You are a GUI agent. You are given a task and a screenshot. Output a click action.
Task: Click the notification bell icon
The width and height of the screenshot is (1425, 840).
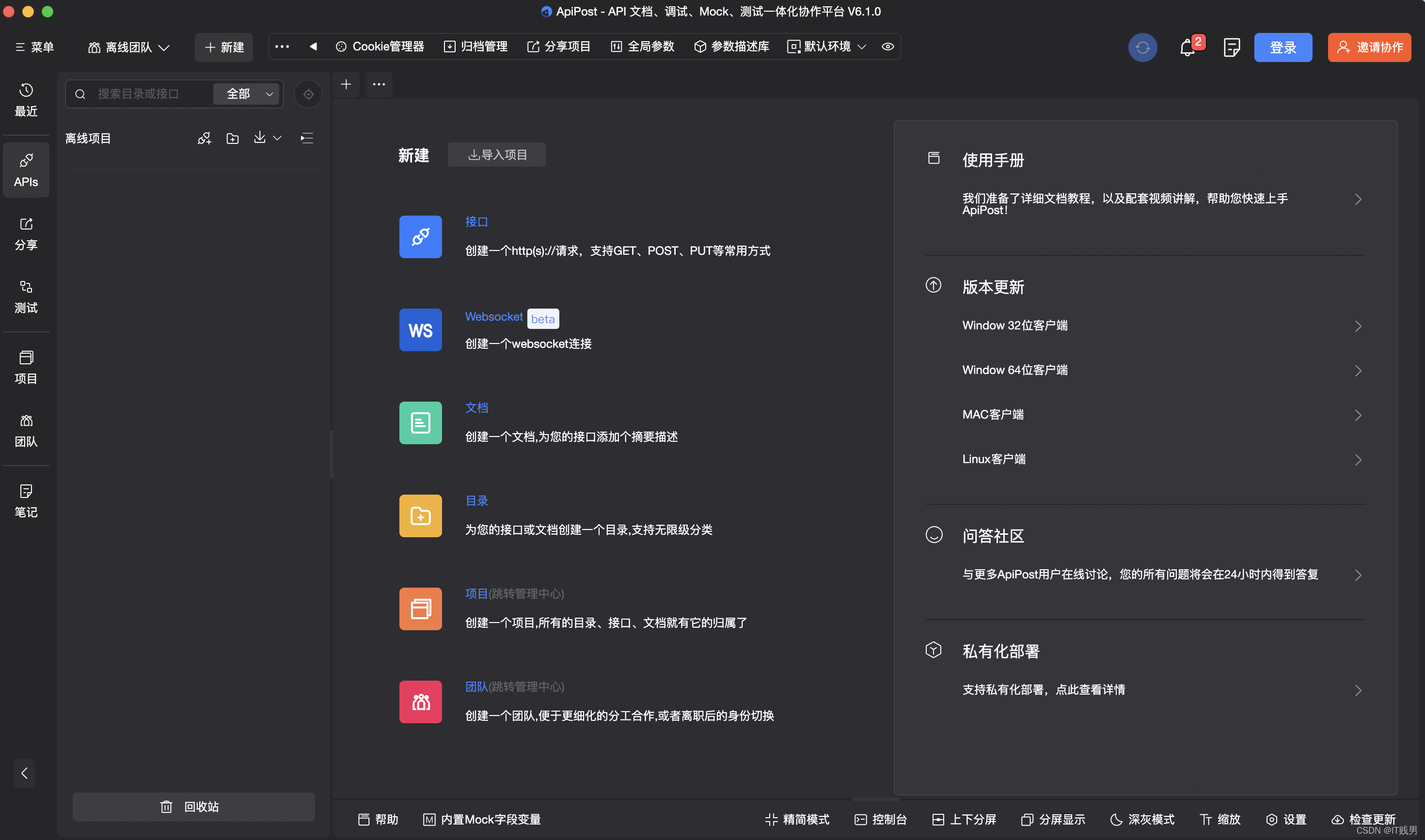1187,47
